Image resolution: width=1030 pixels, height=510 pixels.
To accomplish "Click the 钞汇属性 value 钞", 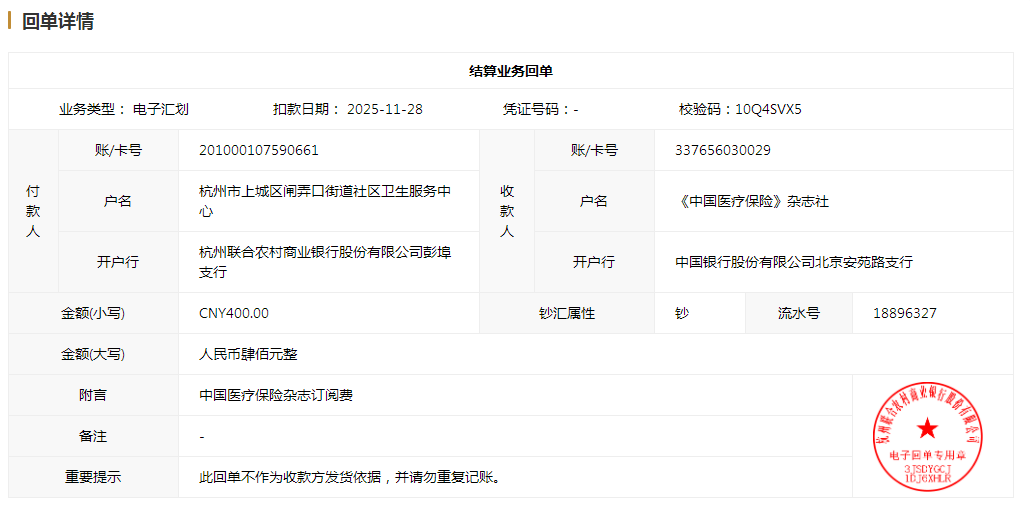I will tap(682, 313).
